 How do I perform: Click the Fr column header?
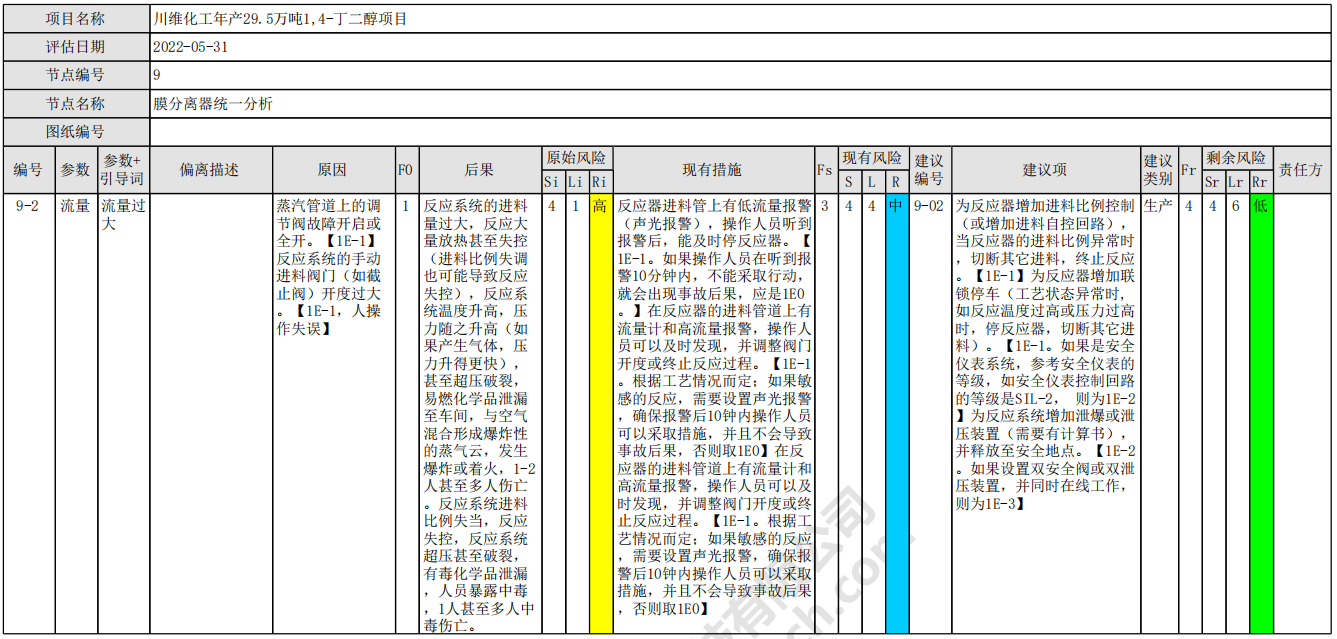pyautogui.click(x=1188, y=170)
